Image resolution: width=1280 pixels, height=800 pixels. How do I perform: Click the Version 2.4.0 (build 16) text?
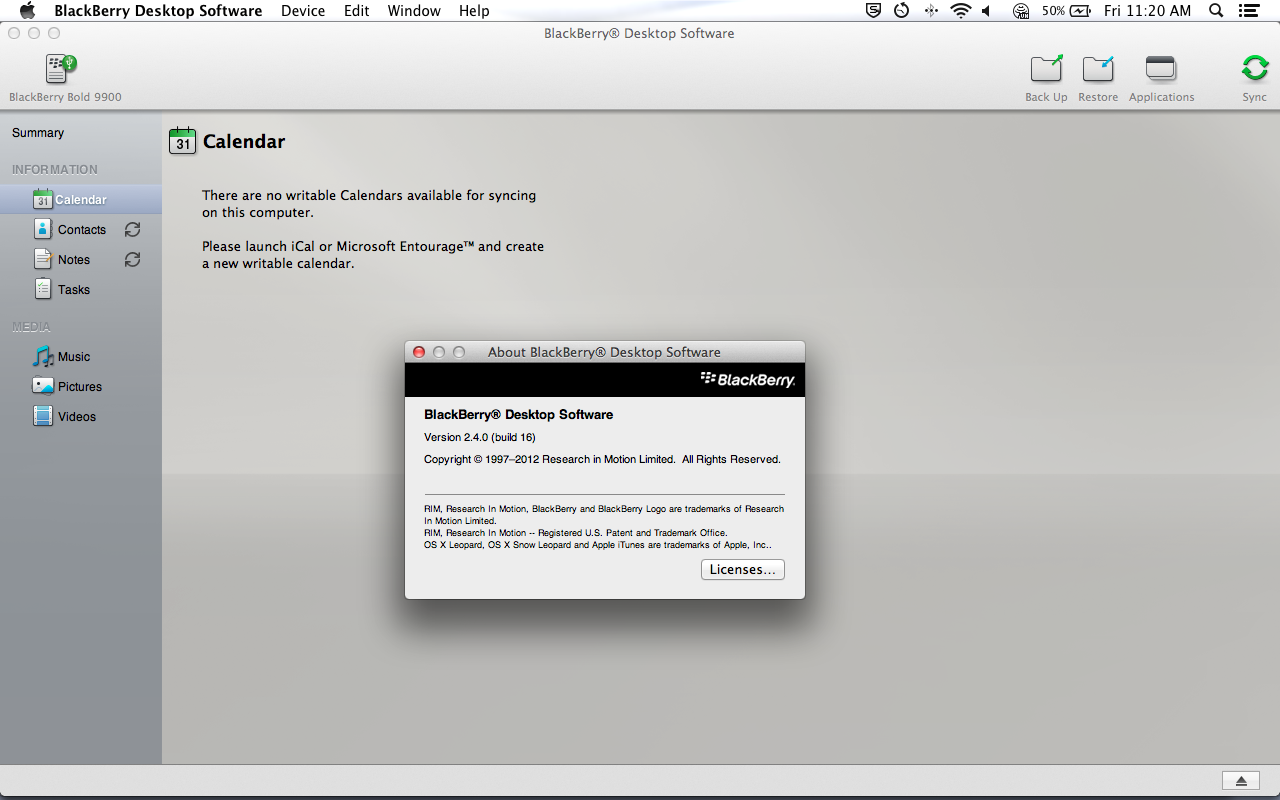tap(480, 437)
